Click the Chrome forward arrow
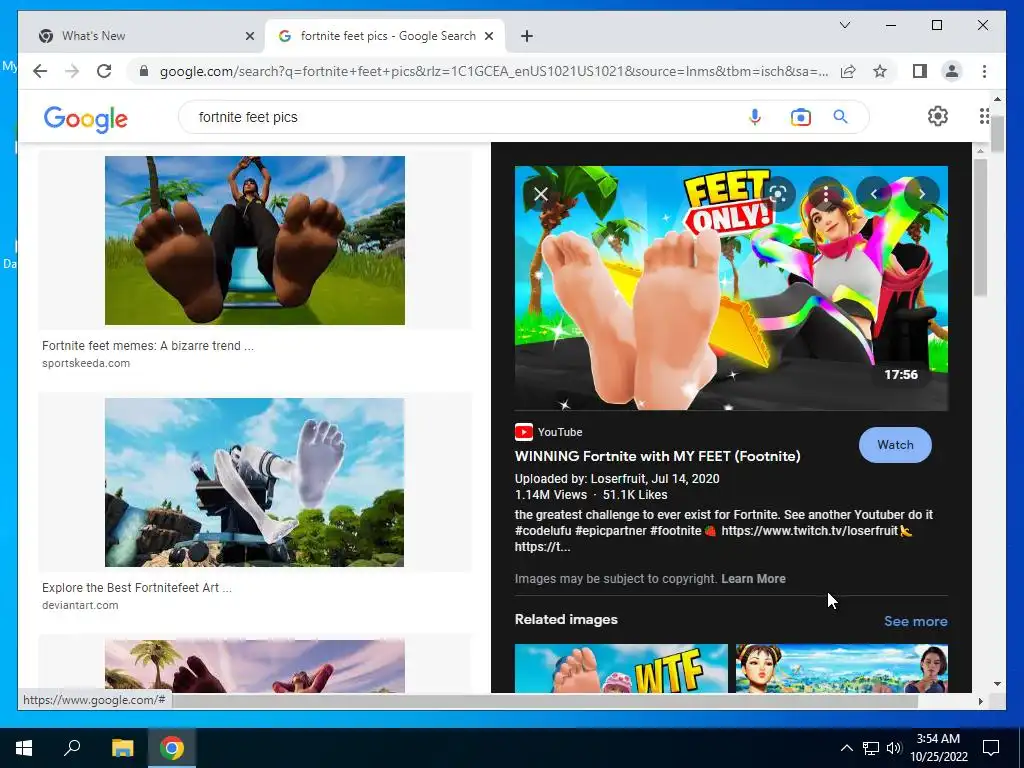 (72, 71)
